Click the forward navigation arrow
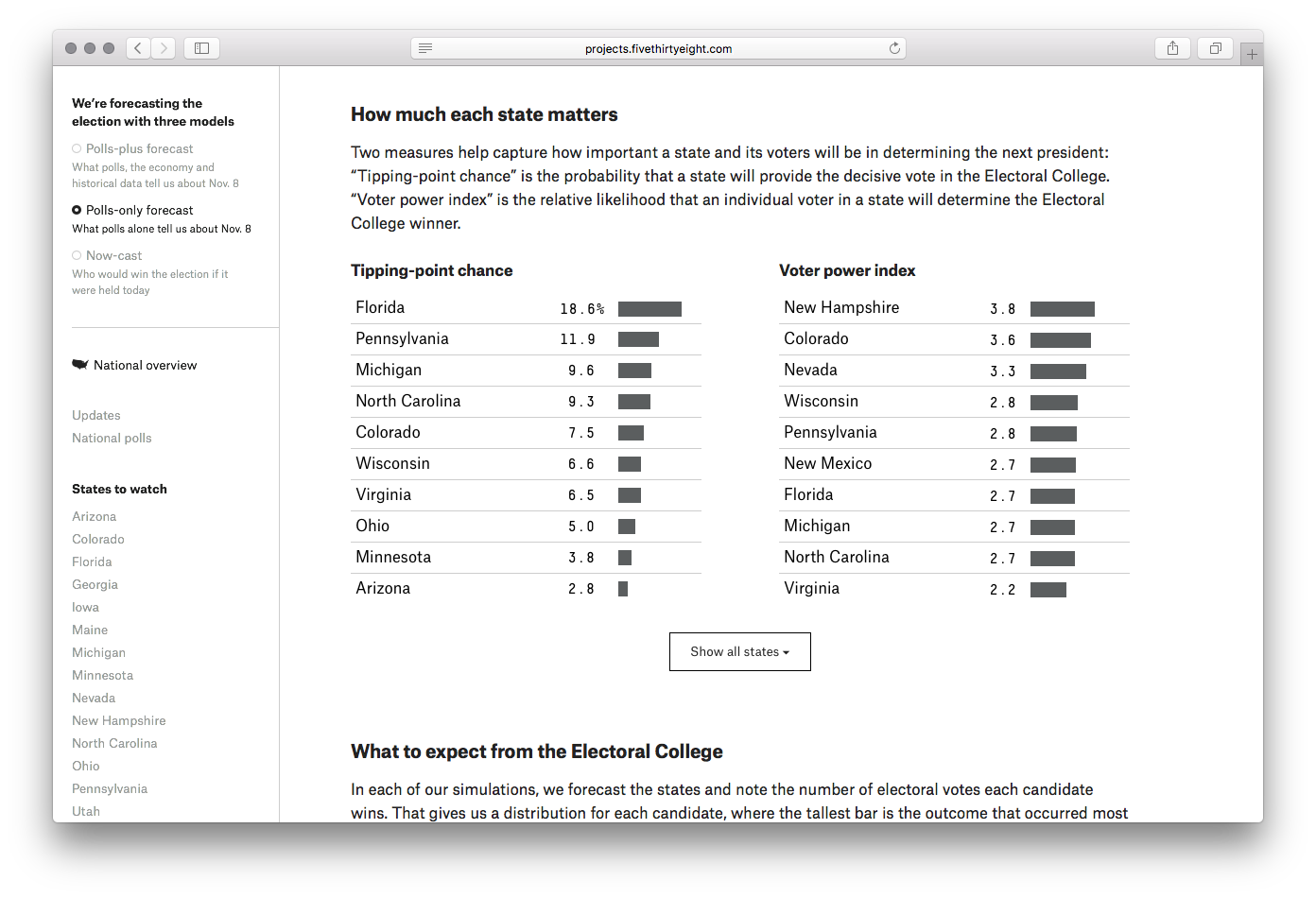 click(x=163, y=47)
